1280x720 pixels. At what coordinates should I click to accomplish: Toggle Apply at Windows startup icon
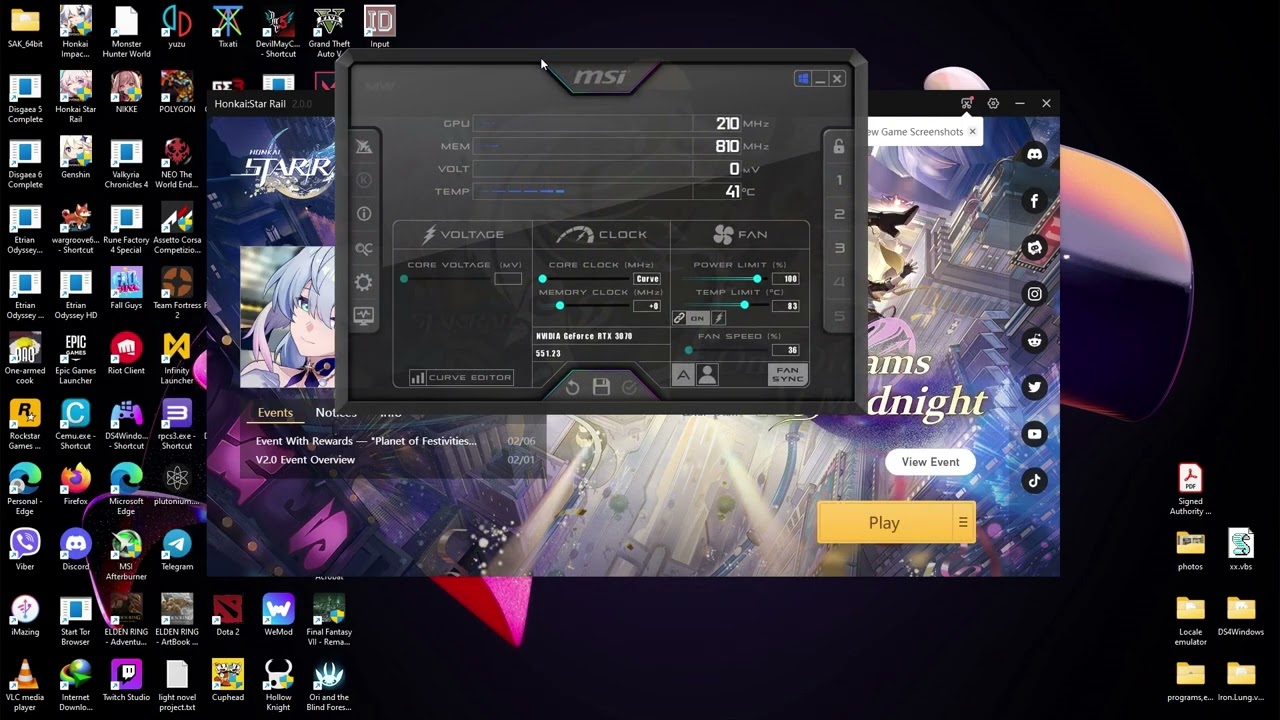coord(803,79)
